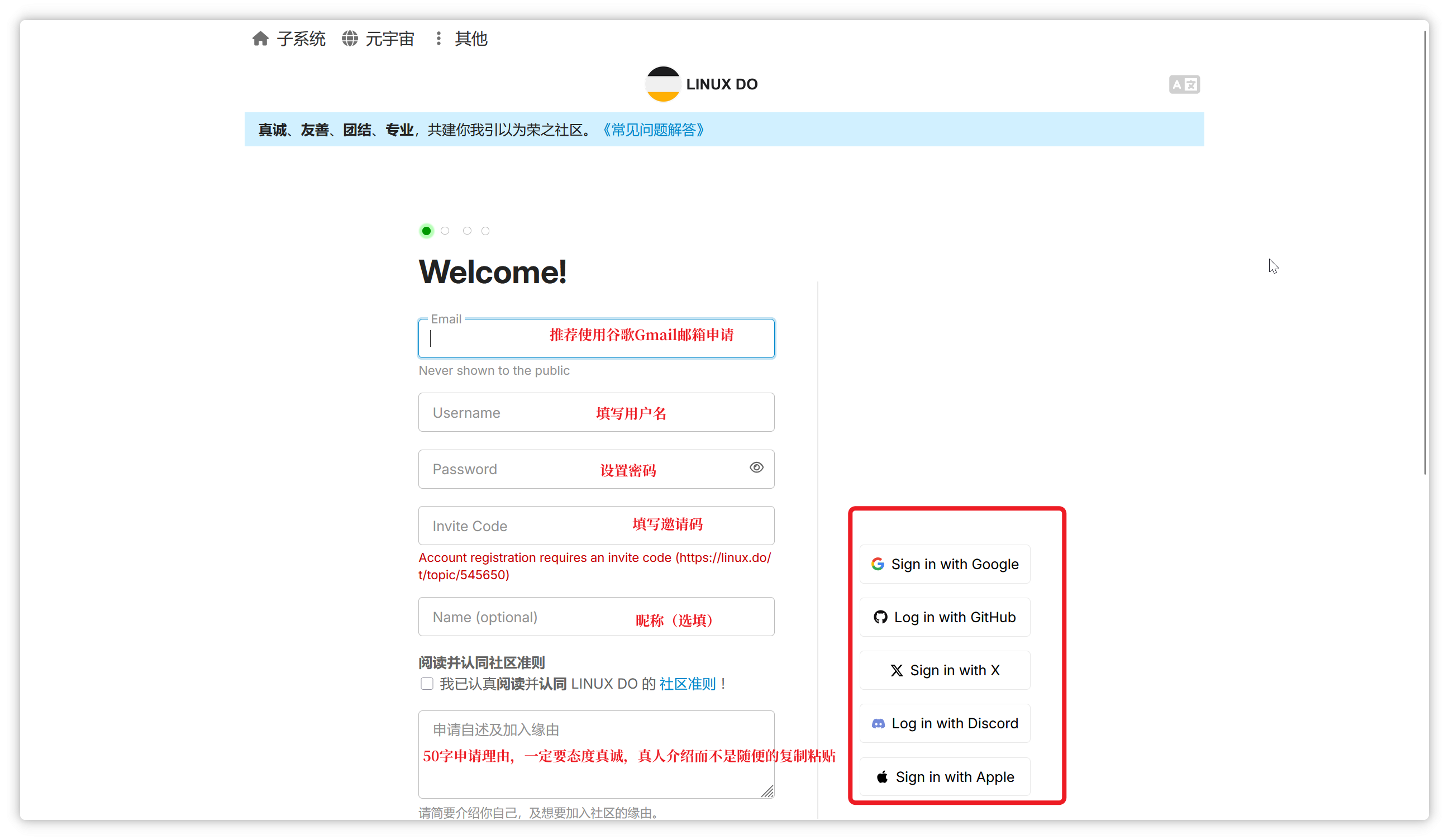Screen dimensions: 1449x840
Task: Click the GitHub icon in the login options
Action: (880, 617)
